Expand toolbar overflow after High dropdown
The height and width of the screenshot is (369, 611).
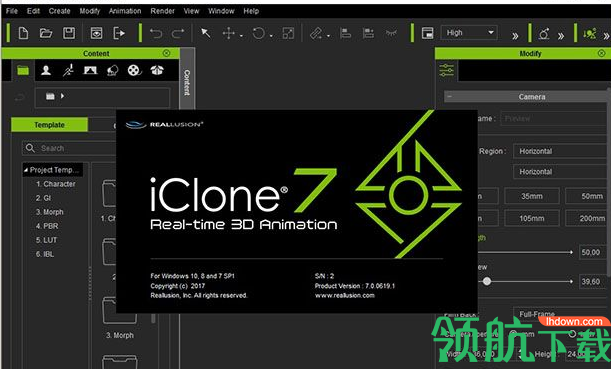click(x=516, y=36)
